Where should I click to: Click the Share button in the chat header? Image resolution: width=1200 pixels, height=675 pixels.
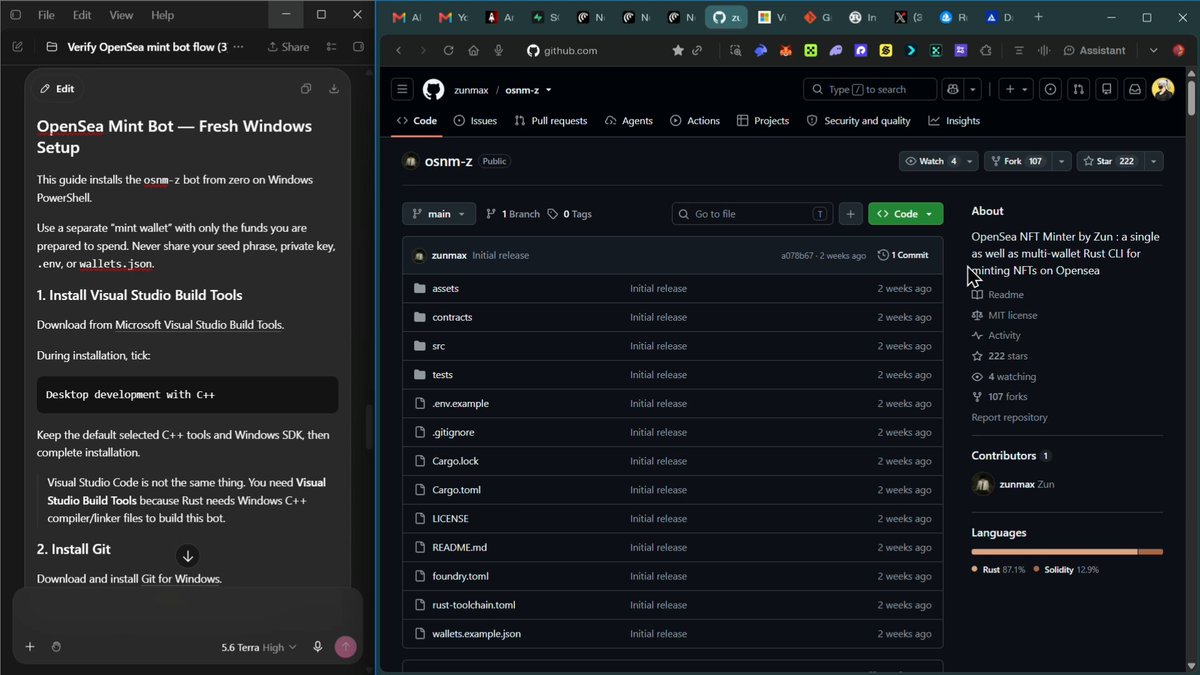pos(288,47)
